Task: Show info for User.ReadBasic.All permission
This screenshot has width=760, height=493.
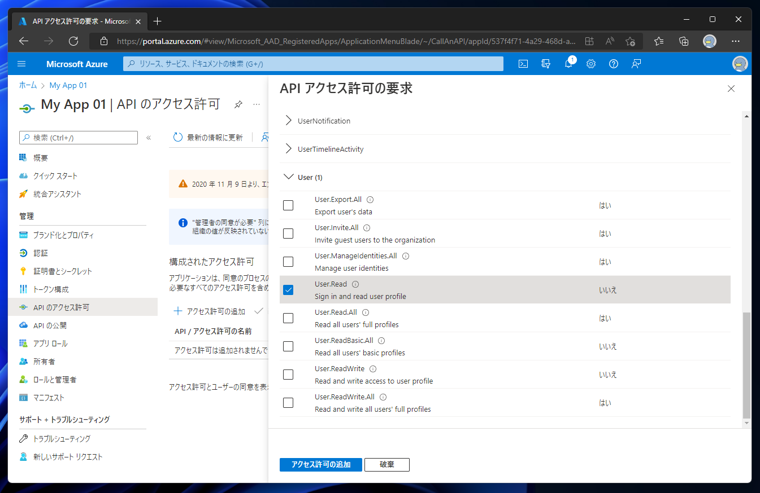Action: click(381, 341)
